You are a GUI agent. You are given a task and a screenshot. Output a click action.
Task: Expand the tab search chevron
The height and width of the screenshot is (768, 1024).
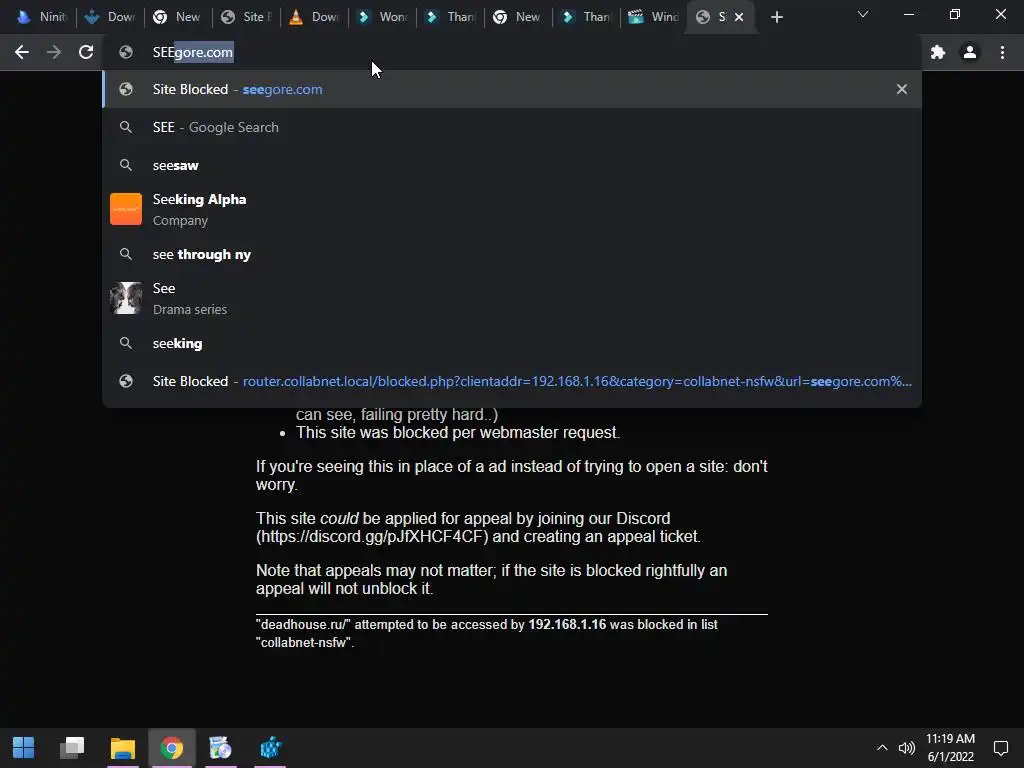[863, 14]
